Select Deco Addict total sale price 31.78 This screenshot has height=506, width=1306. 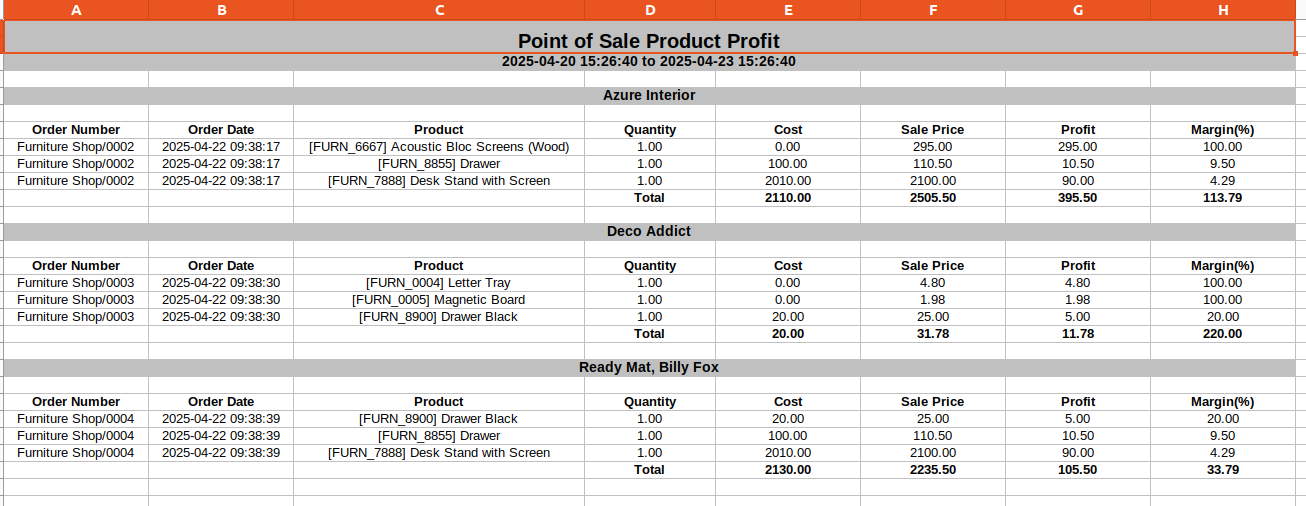click(933, 334)
